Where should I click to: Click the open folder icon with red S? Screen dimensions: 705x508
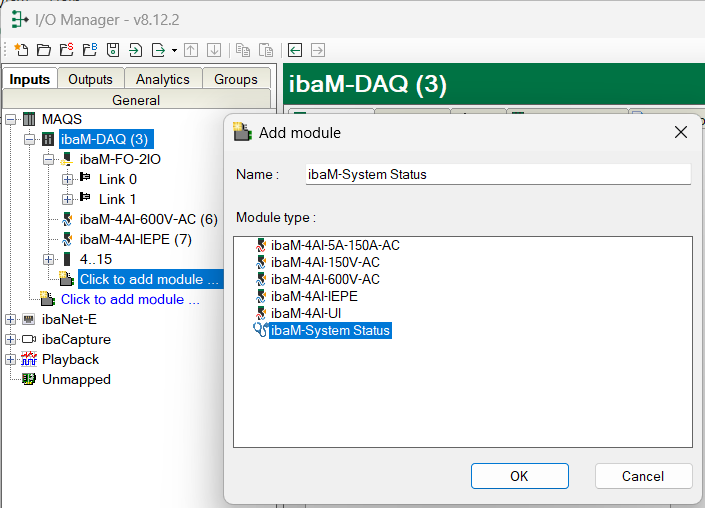pos(67,50)
